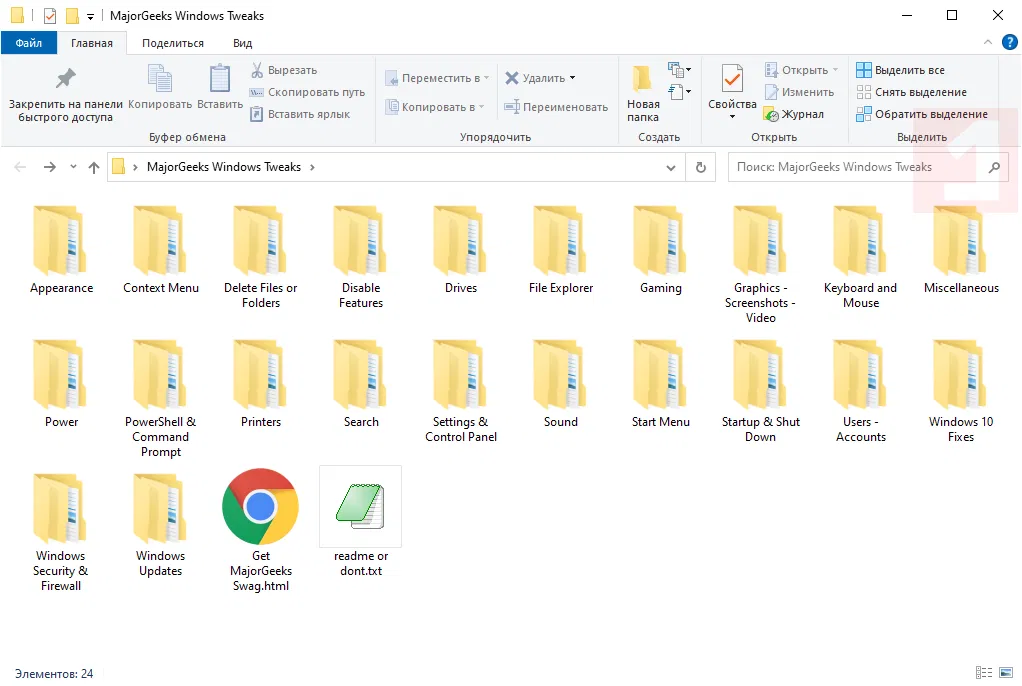1022x686 pixels.
Task: Open new item dropdown in Создать group
Action: [679, 69]
